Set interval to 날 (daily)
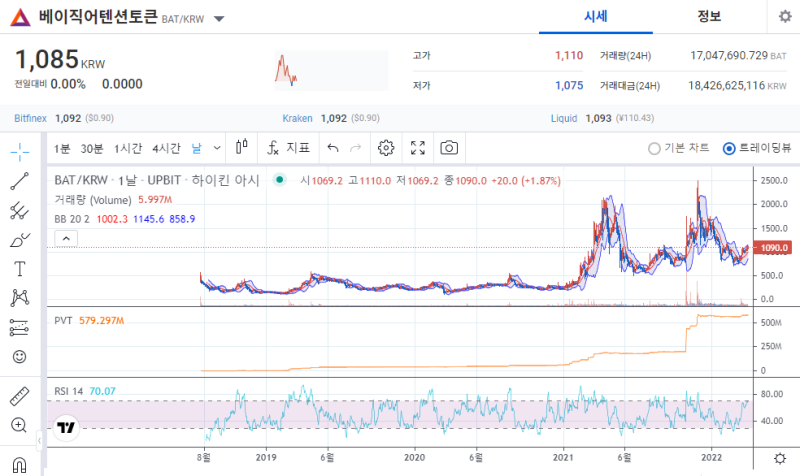 [196, 148]
